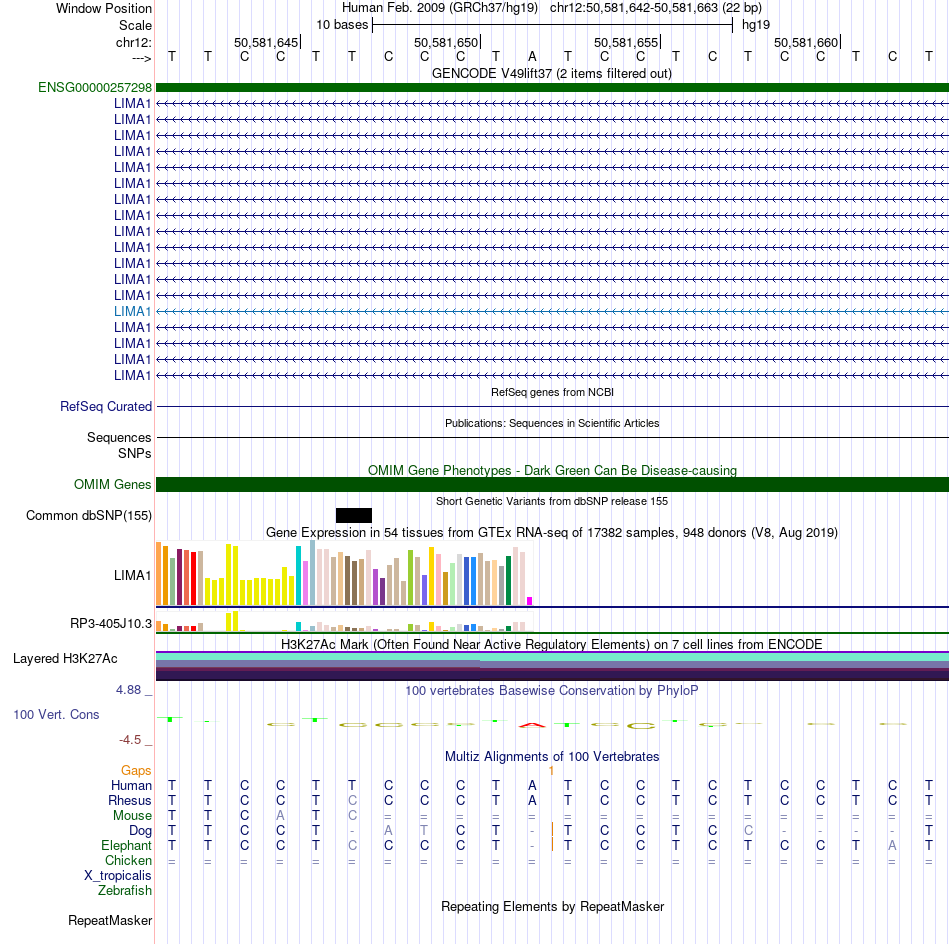Click the RefSeq Curated track label
The height and width of the screenshot is (944, 950).
point(105,407)
